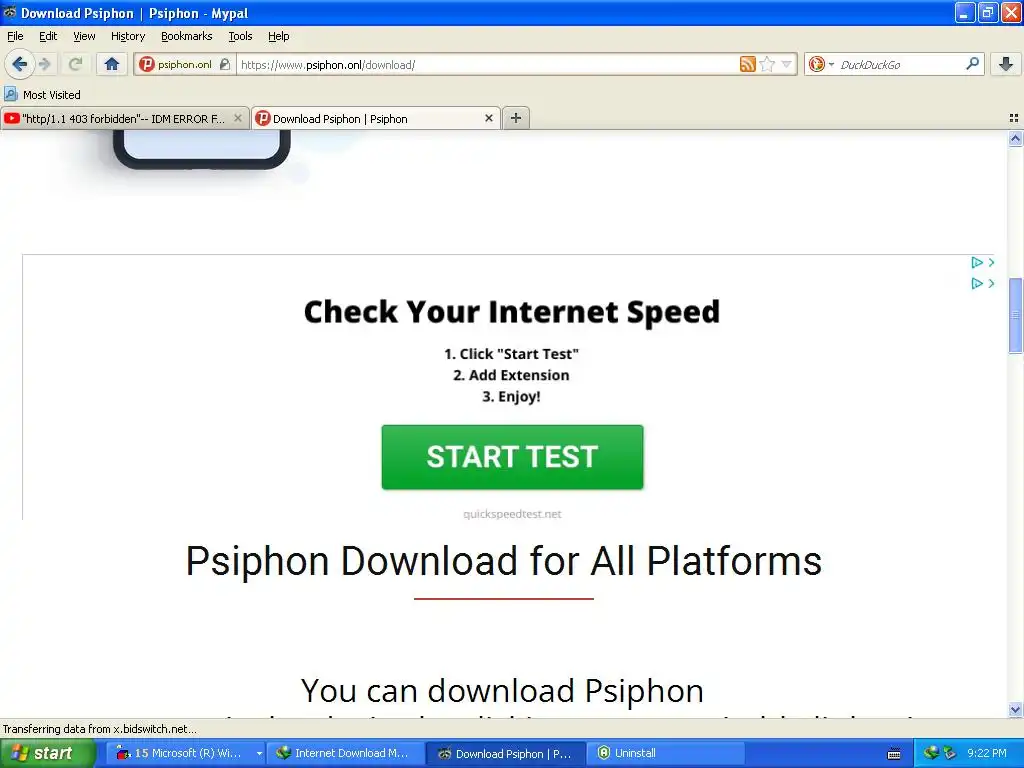Click the Forward arrow button

(45, 64)
